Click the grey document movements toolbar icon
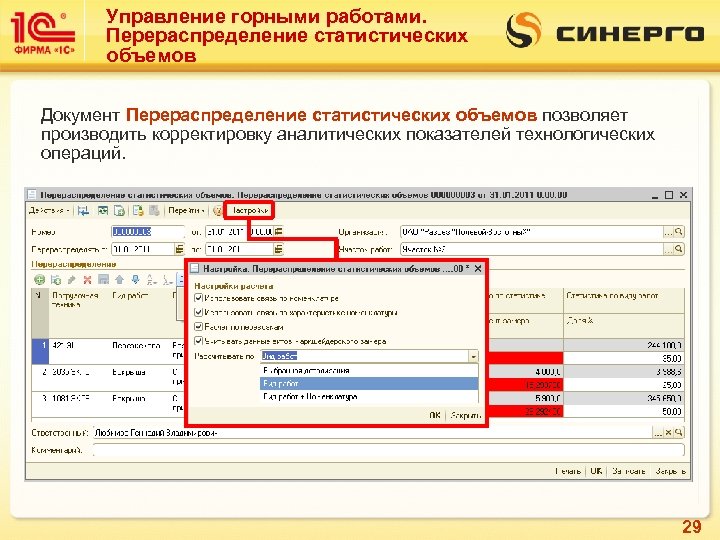 (154, 211)
